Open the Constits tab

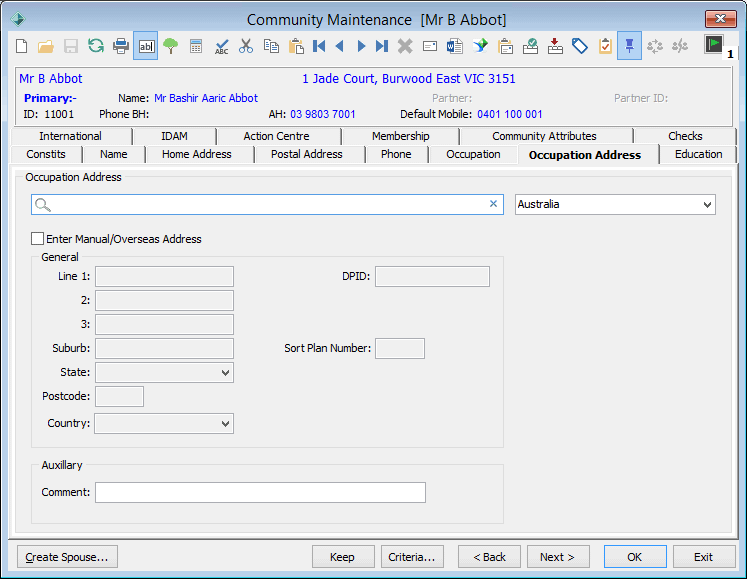46,154
